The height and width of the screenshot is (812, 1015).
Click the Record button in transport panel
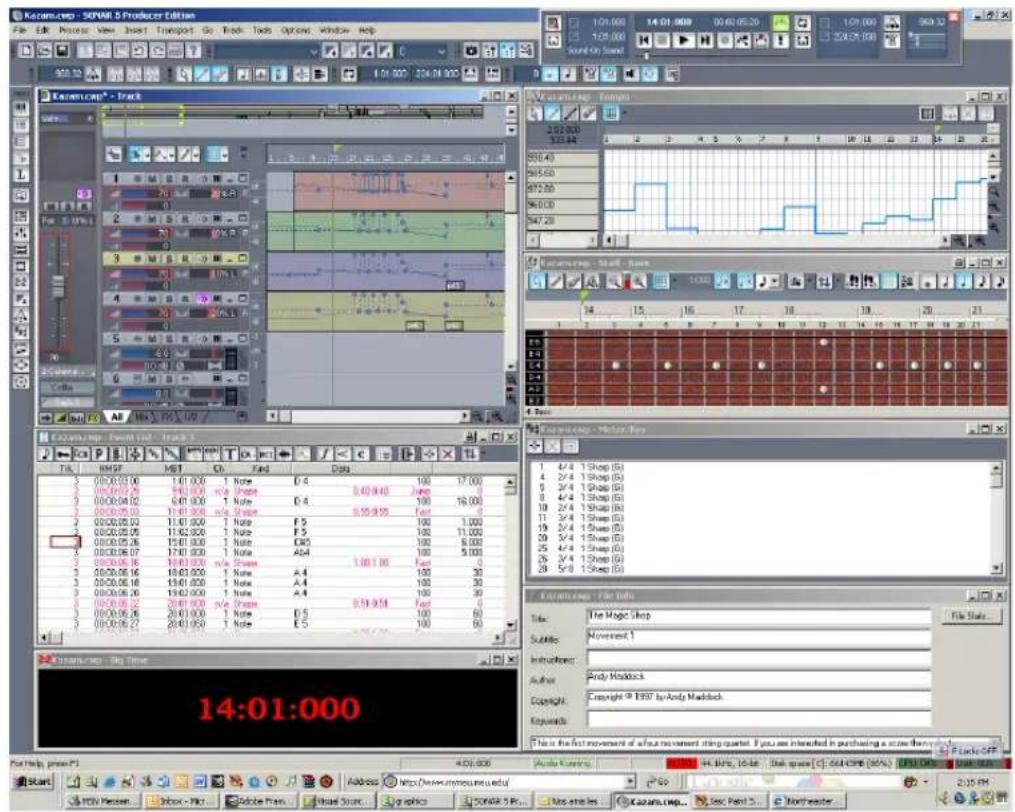click(x=725, y=41)
